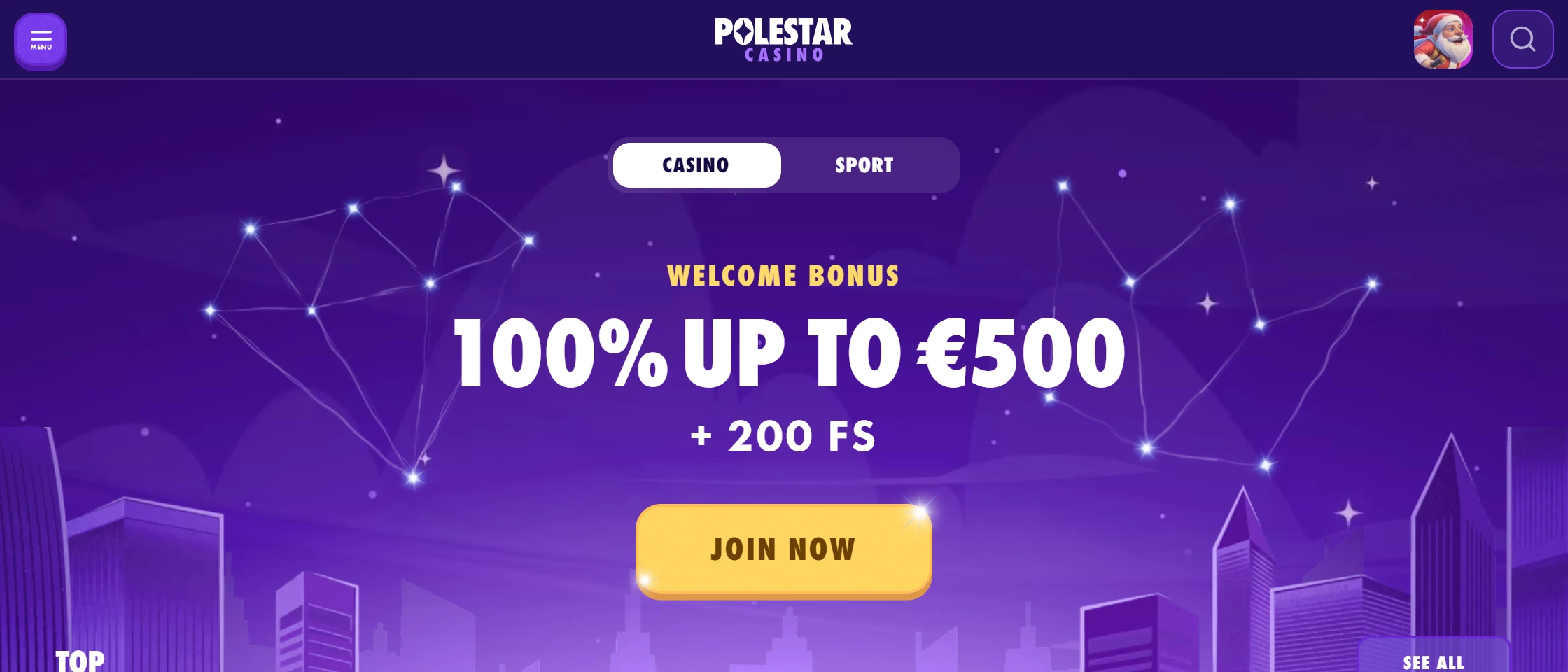Screen dimensions: 1568x672
Task: Click the large sparkle above left constellation
Action: point(443,170)
